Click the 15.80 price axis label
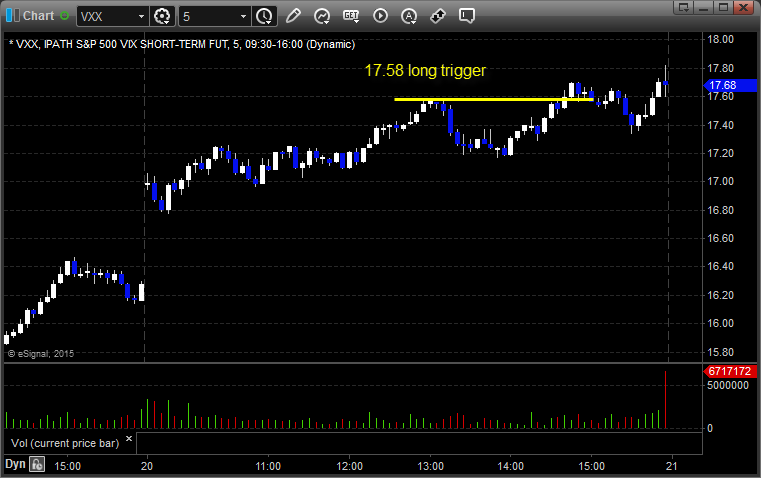The height and width of the screenshot is (478, 761). coord(721,352)
